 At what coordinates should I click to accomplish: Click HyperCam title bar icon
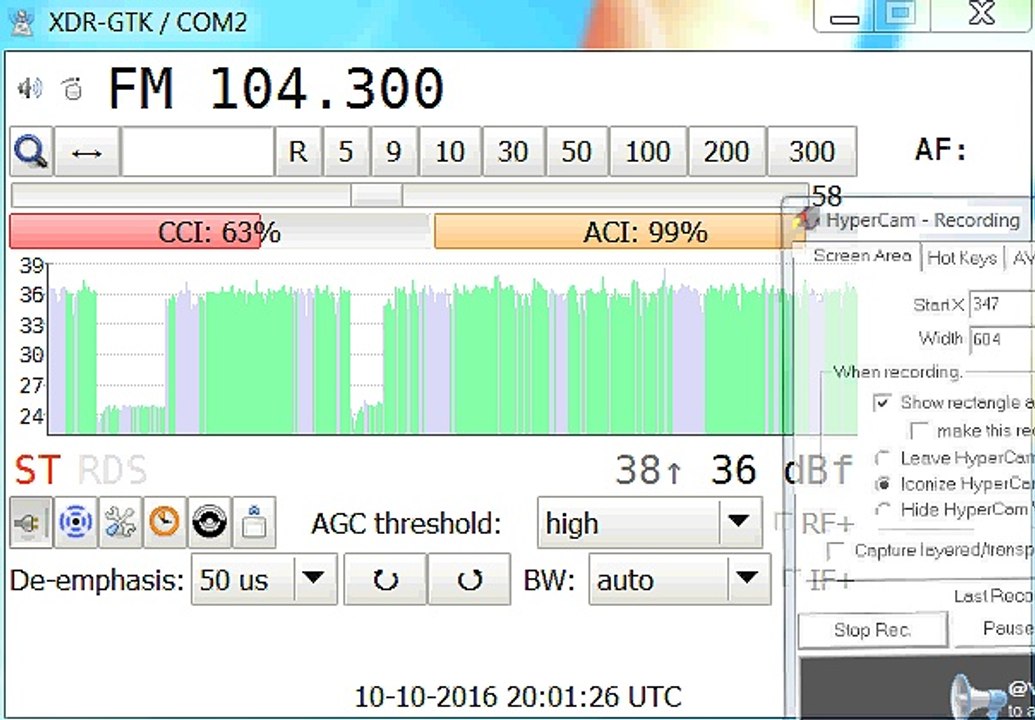(807, 218)
